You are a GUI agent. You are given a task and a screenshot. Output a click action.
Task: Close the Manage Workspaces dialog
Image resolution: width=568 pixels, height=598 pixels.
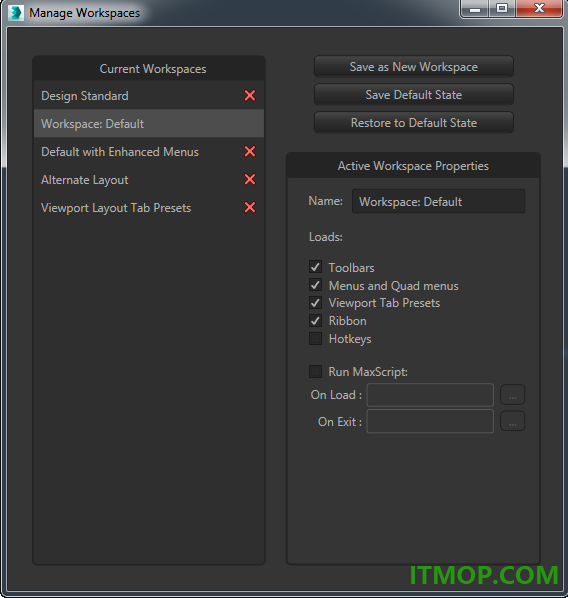[x=539, y=8]
